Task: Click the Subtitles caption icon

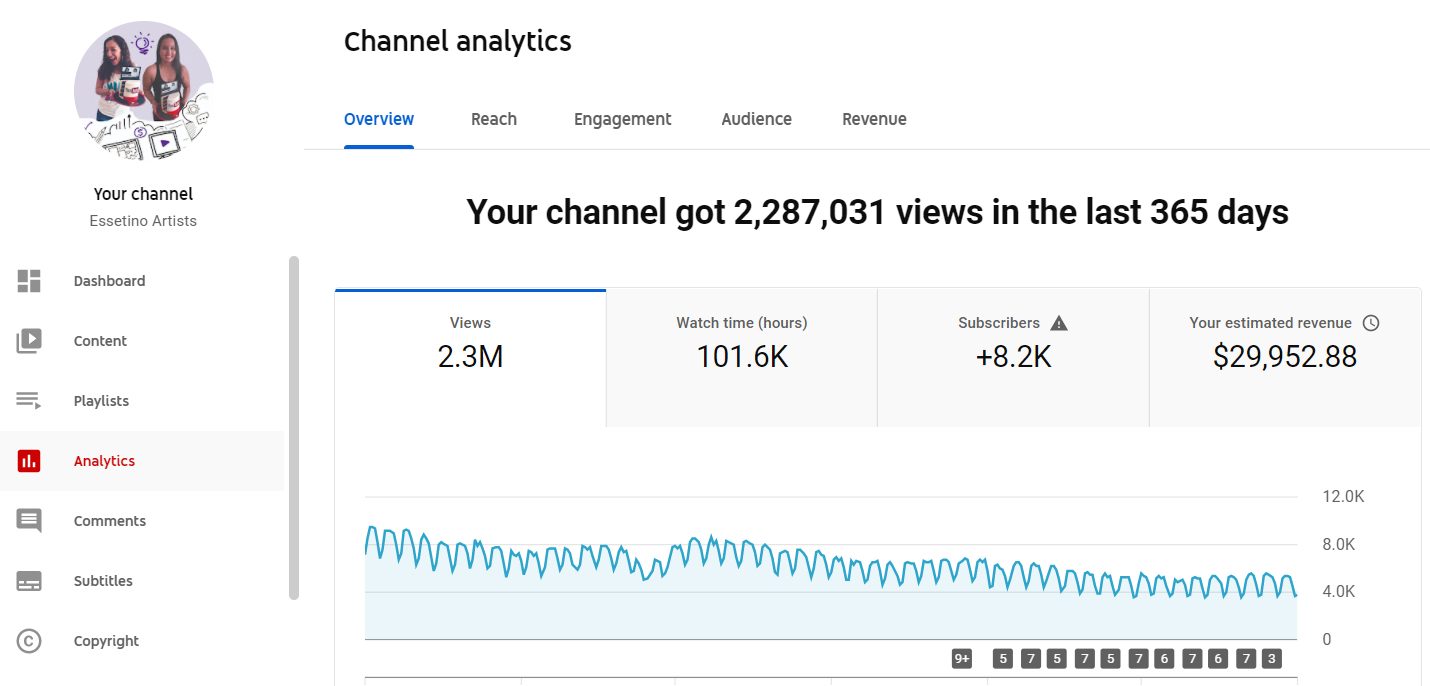Action: coord(29,581)
